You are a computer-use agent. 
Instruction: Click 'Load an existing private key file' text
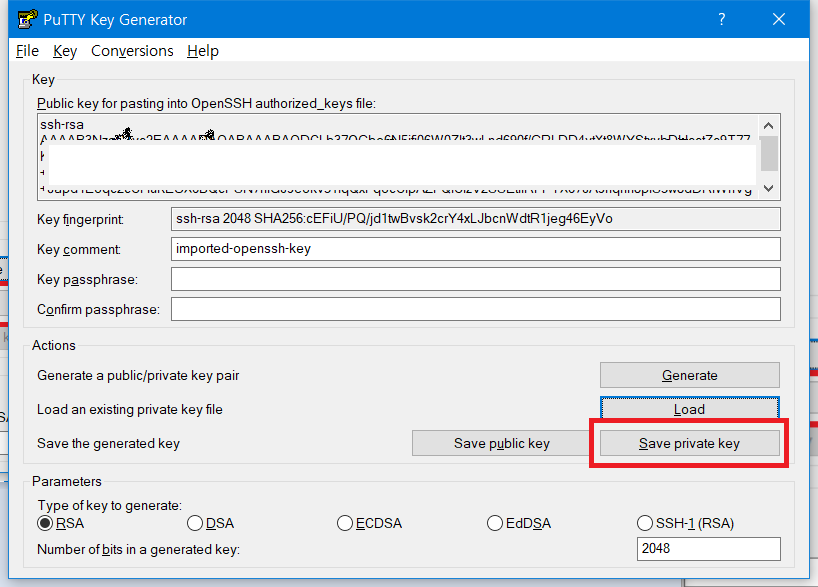tap(130, 410)
